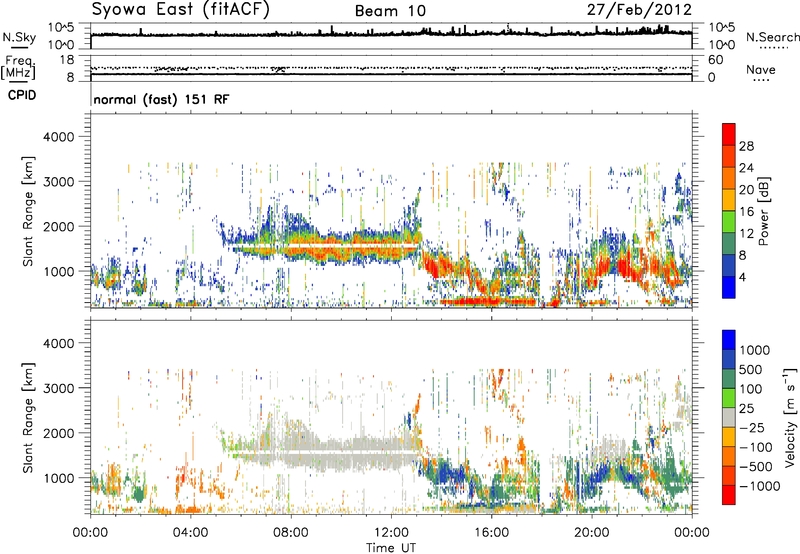Screen dimensions: 800x554
Task: Click the '-100' tick on Velocity colorbar
Action: 756,447
